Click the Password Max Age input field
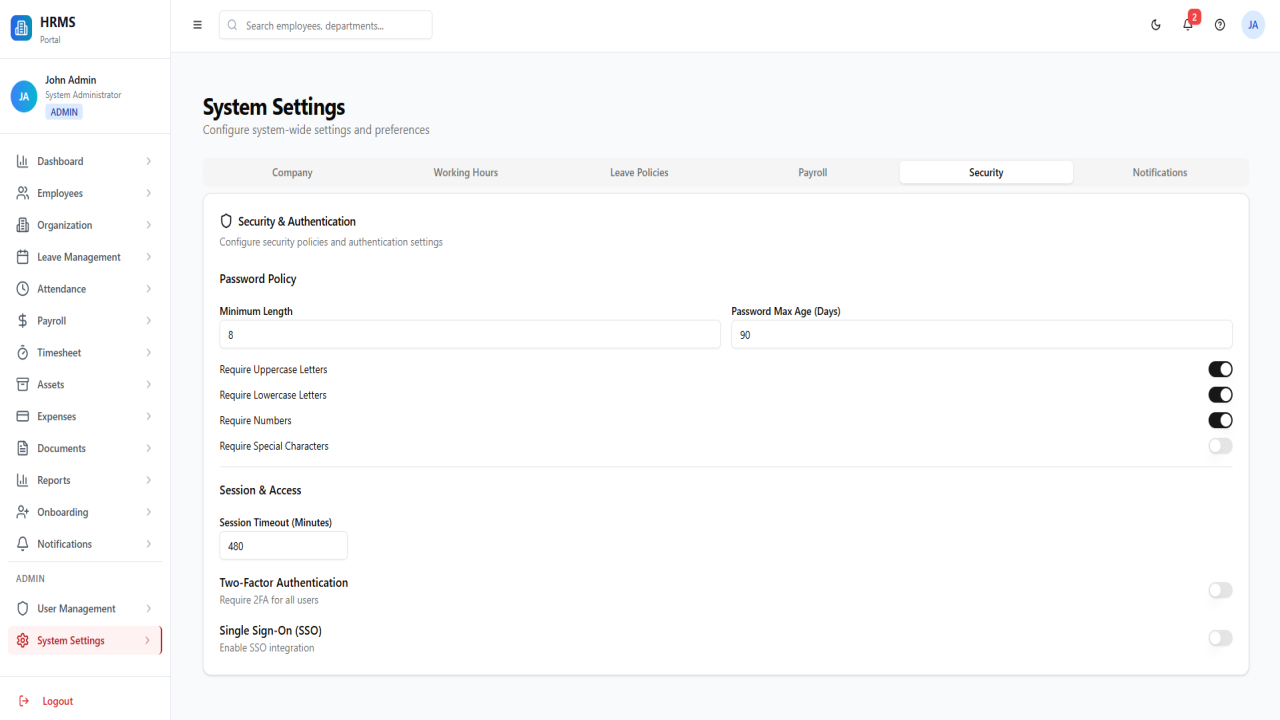 pyautogui.click(x=982, y=335)
